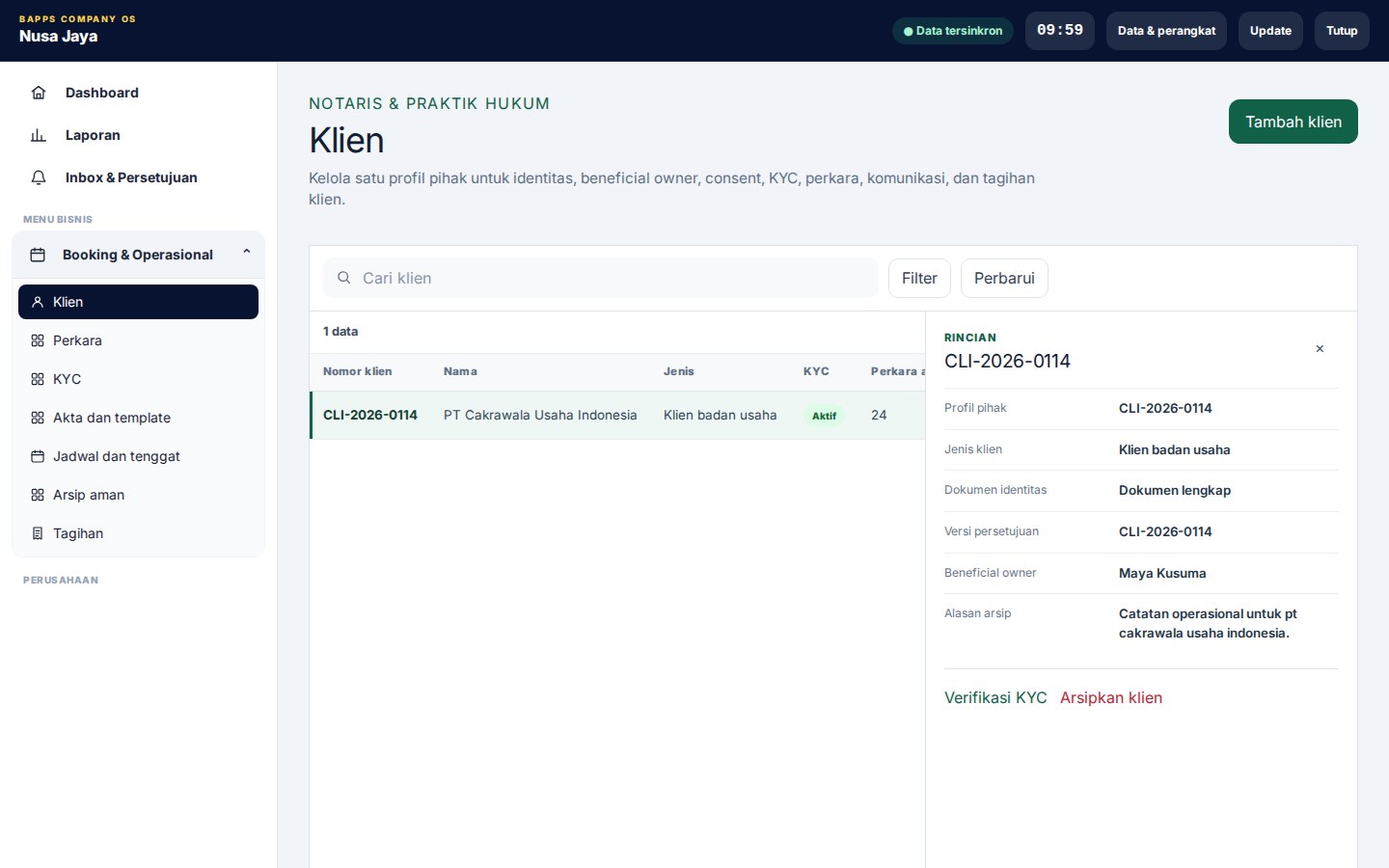
Task: Click the Jenis column header
Action: (679, 371)
